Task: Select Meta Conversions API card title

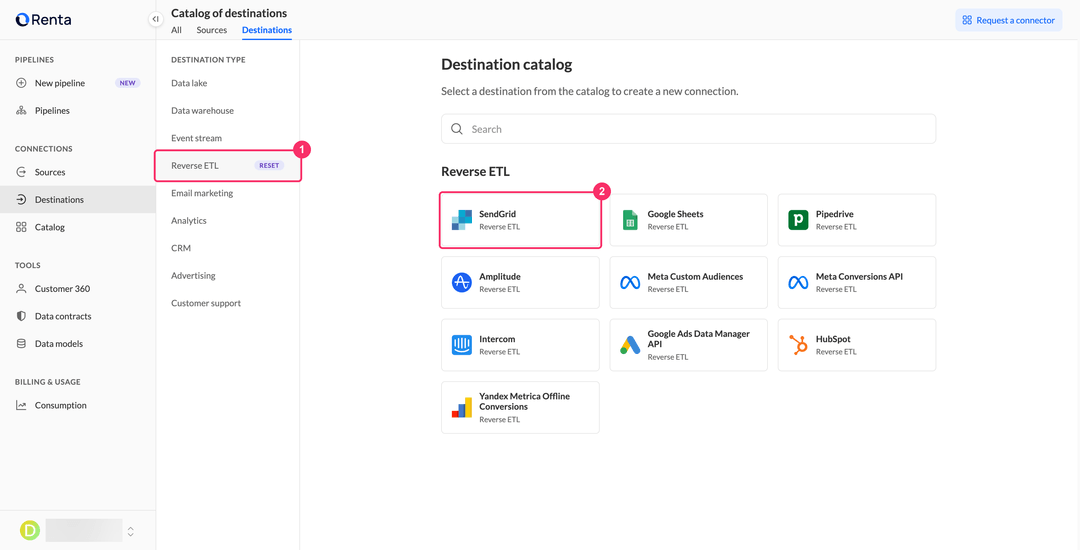Action: pos(859,277)
